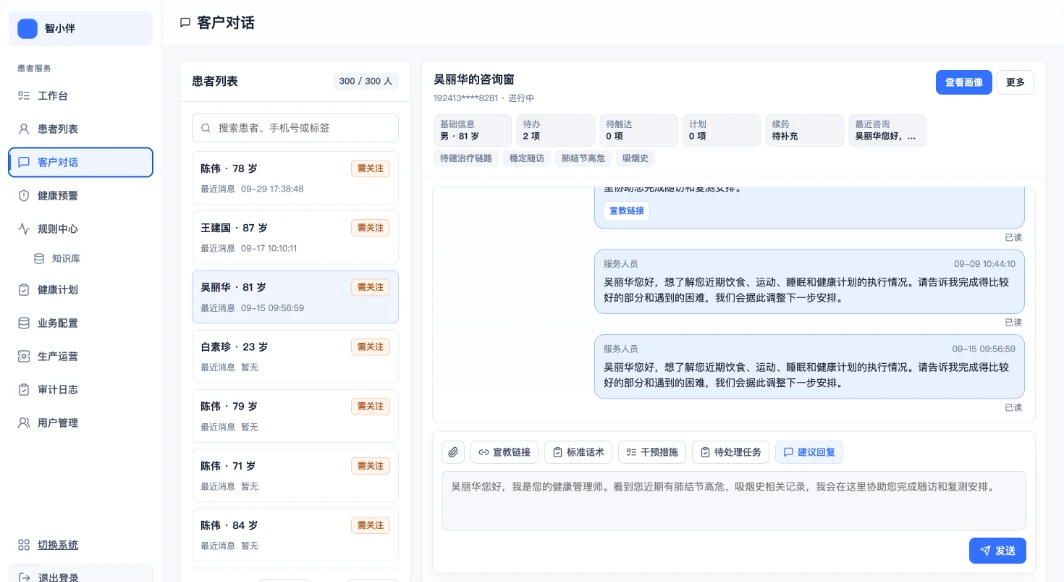1064x582 pixels.
Task: Select patient 陈伟 · 79 岁
Action: click(295, 416)
